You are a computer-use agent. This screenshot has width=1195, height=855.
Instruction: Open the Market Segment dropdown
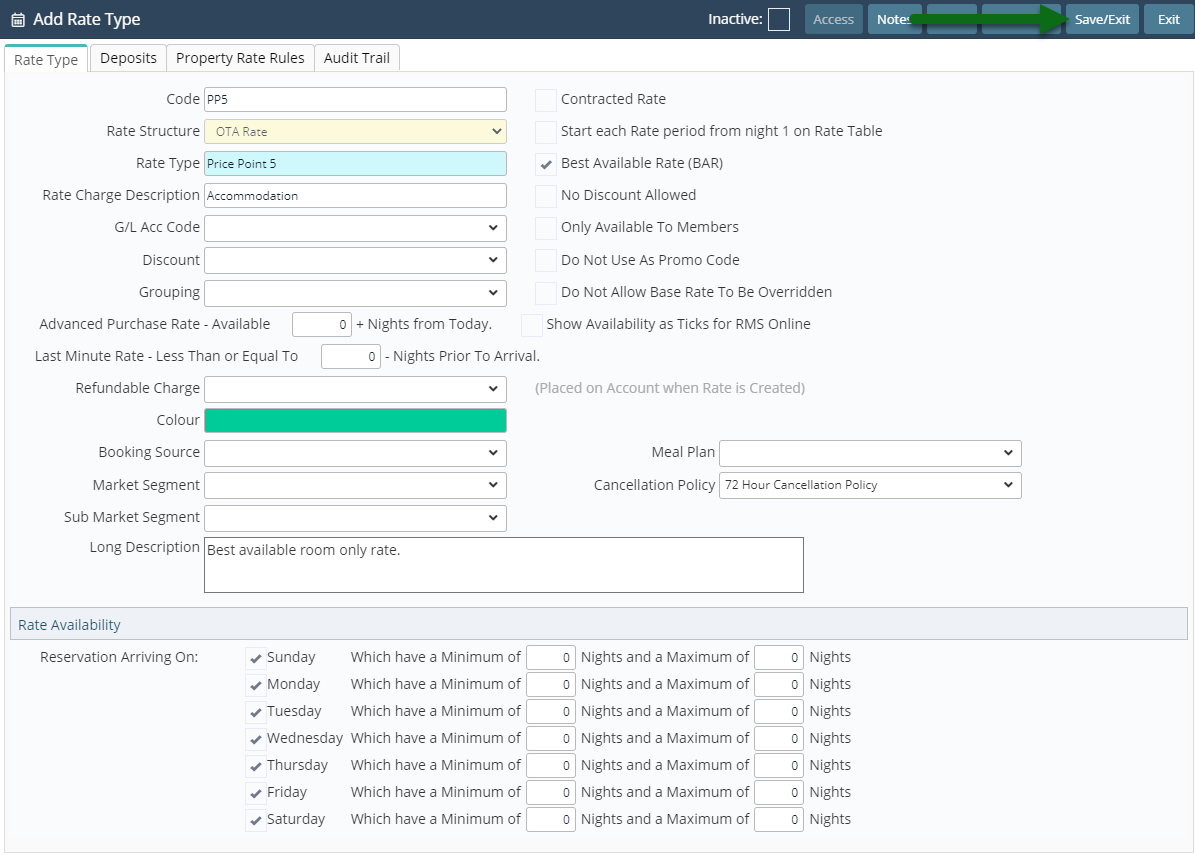point(355,485)
